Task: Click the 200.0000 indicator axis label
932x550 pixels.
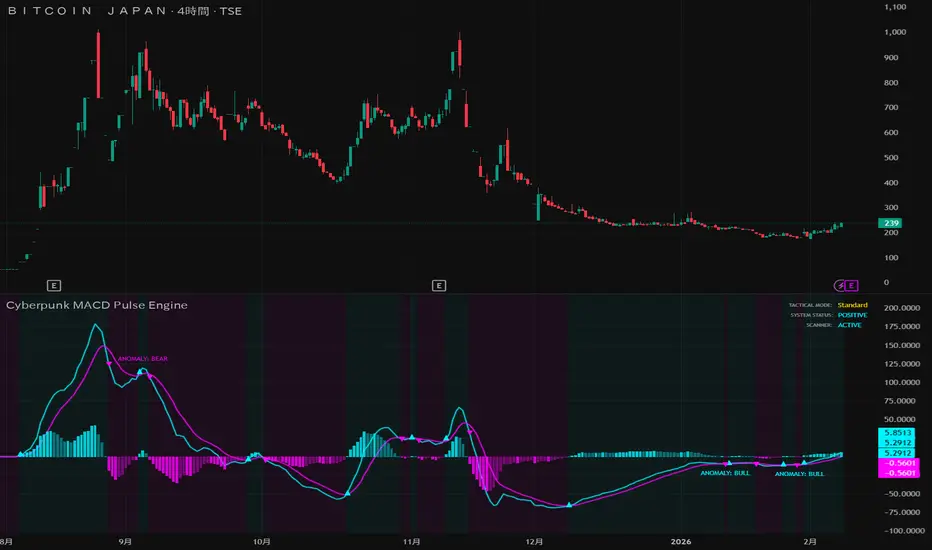Action: (x=902, y=308)
